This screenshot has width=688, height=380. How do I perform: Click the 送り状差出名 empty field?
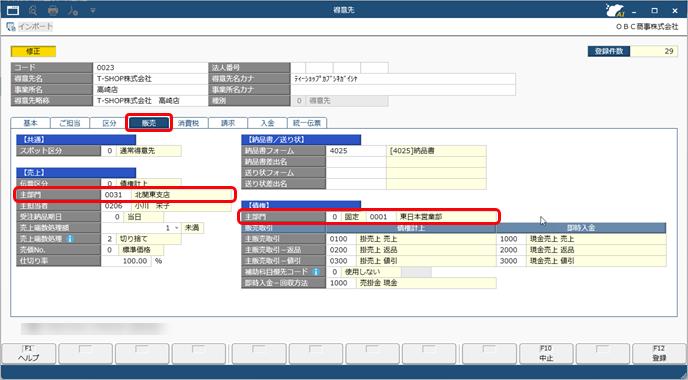point(356,184)
